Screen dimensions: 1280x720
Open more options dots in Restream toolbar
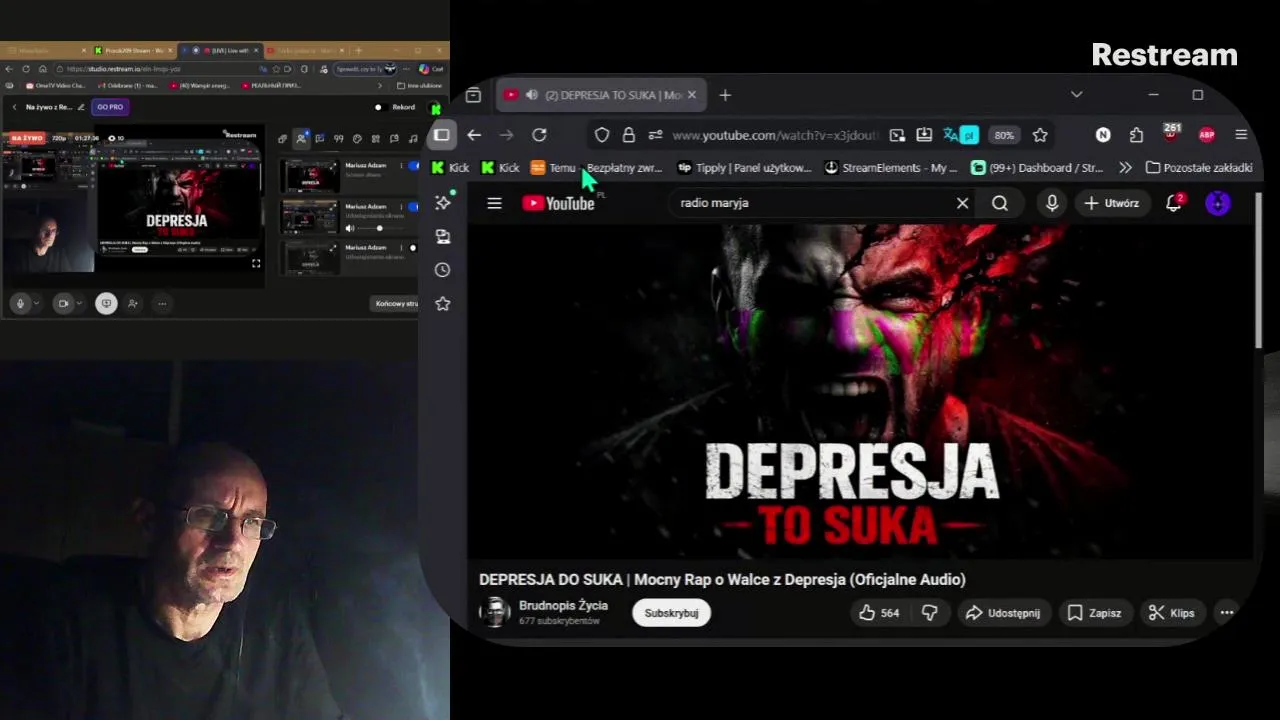[x=161, y=303]
